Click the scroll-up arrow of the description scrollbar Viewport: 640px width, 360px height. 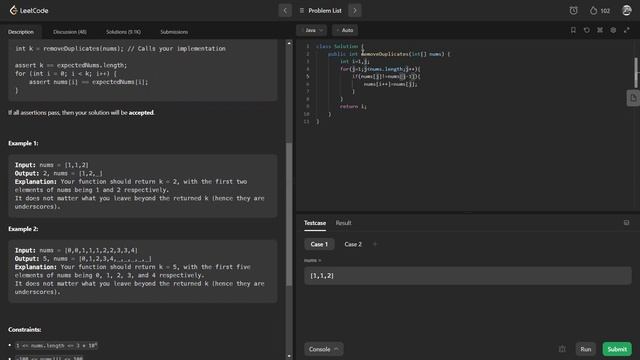point(289,43)
